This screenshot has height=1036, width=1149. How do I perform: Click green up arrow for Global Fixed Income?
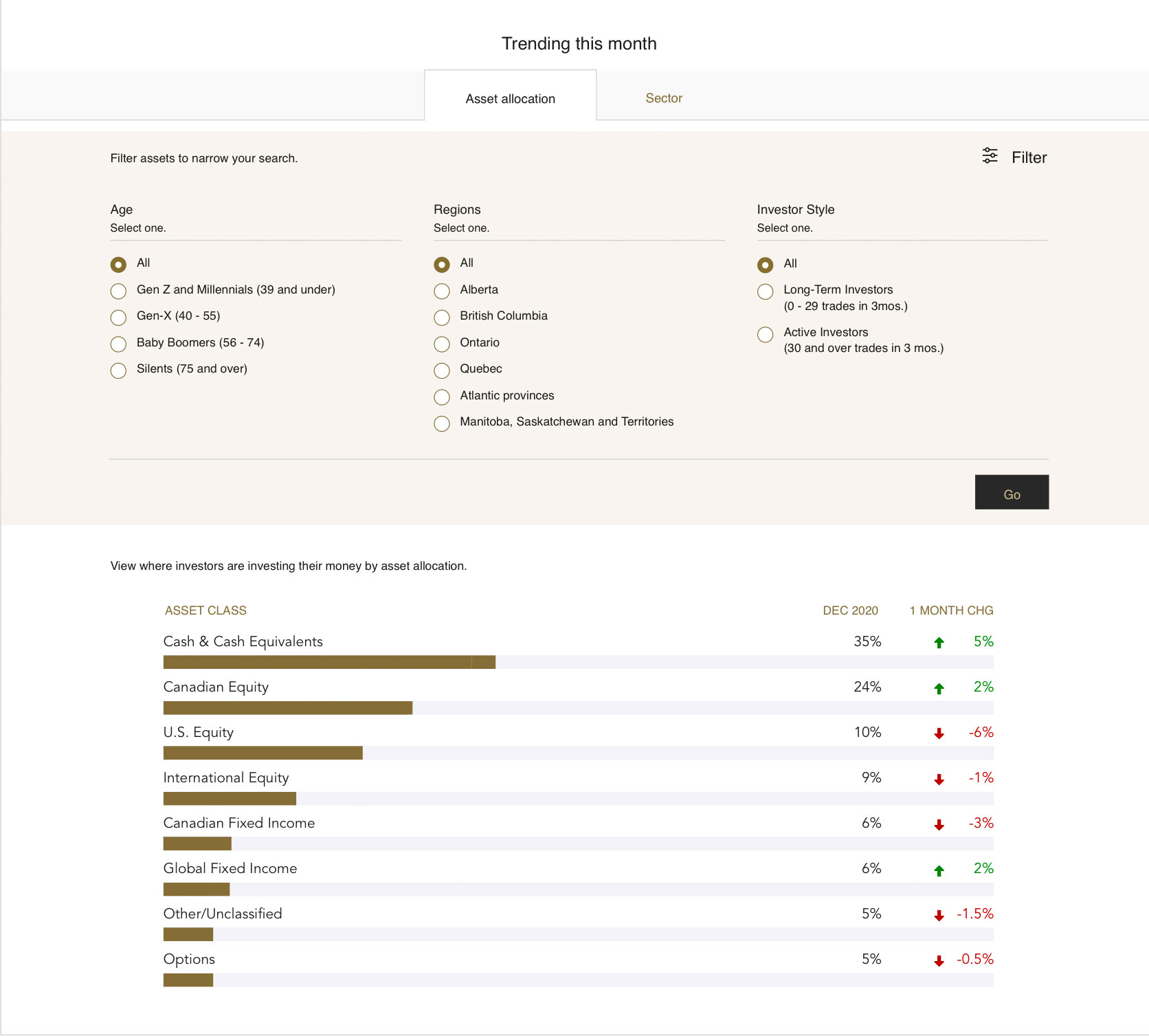coord(939,870)
